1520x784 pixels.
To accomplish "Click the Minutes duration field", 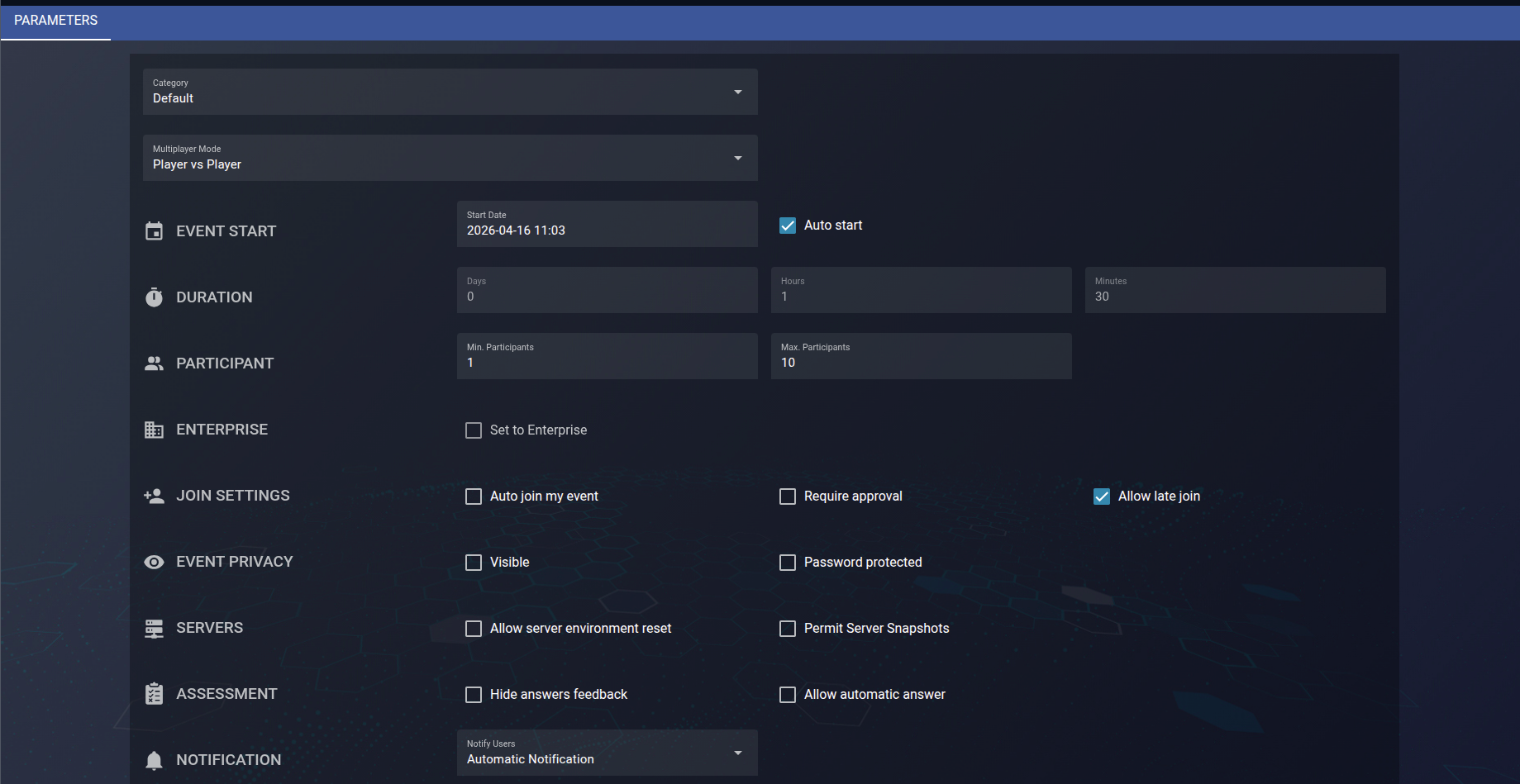I will (x=1236, y=290).
